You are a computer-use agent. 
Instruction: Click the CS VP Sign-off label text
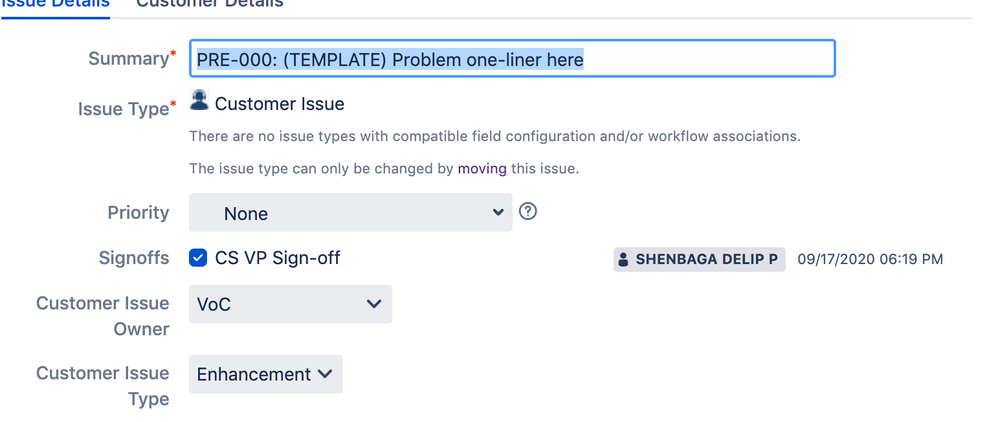pos(278,258)
